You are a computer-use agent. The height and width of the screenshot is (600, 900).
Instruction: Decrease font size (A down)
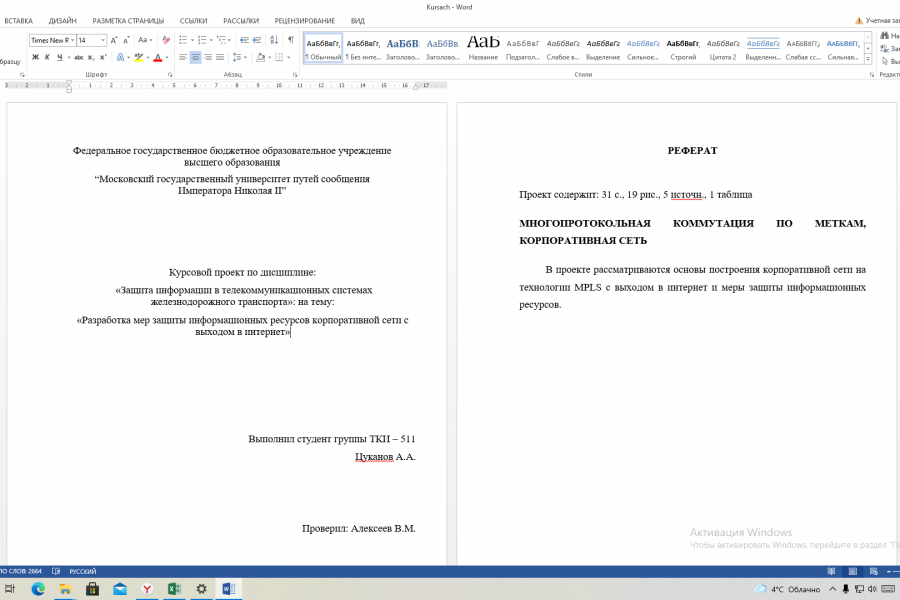(x=126, y=40)
